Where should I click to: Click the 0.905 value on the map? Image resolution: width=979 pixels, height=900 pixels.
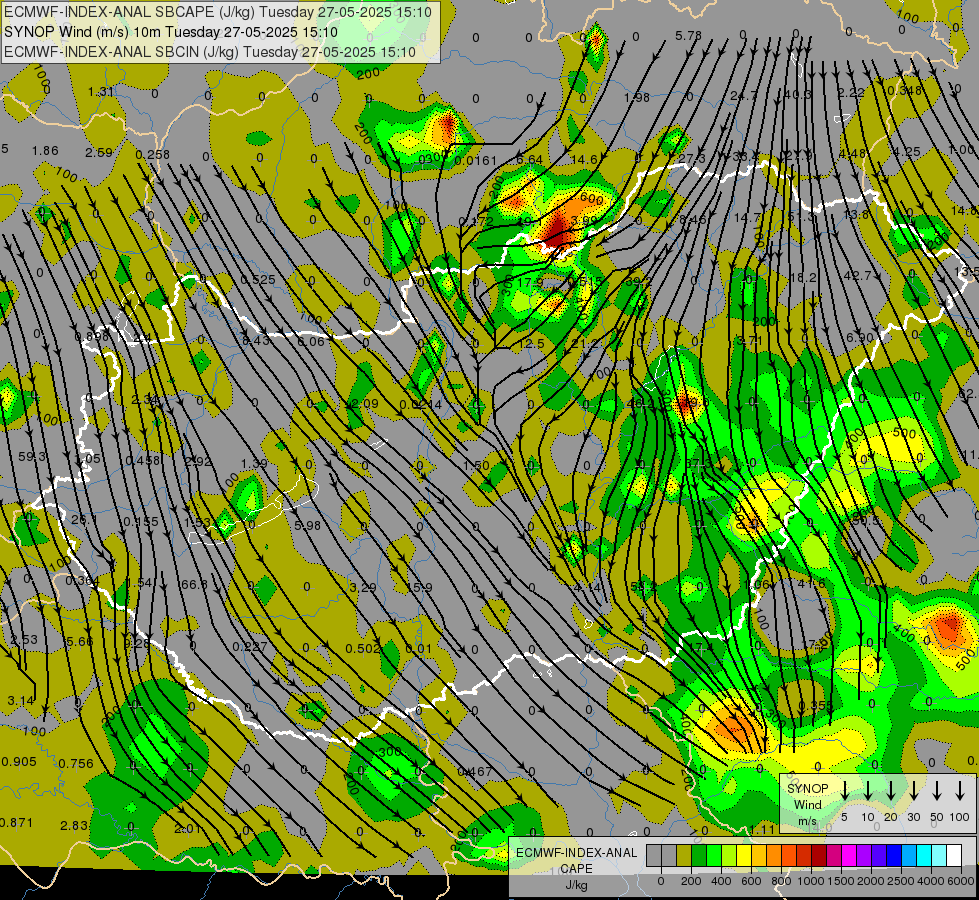[x=19, y=761]
